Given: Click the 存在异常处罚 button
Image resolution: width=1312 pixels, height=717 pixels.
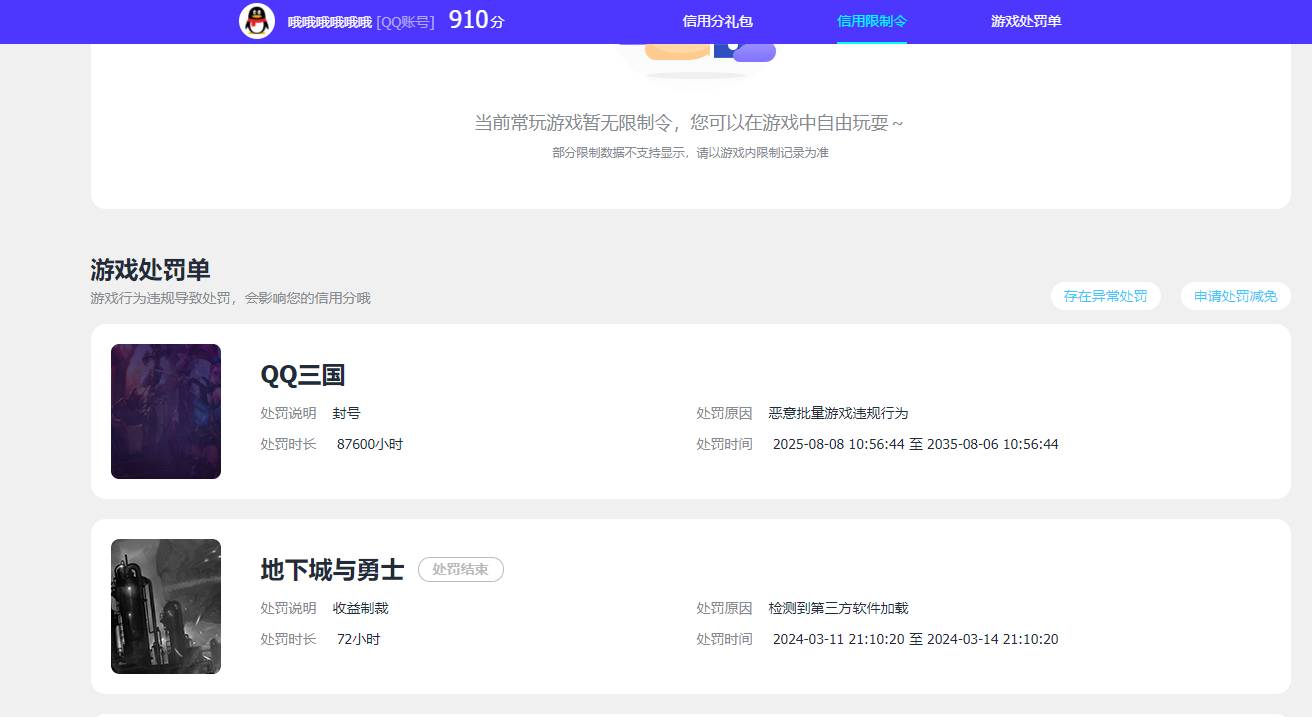Looking at the screenshot, I should point(1105,295).
